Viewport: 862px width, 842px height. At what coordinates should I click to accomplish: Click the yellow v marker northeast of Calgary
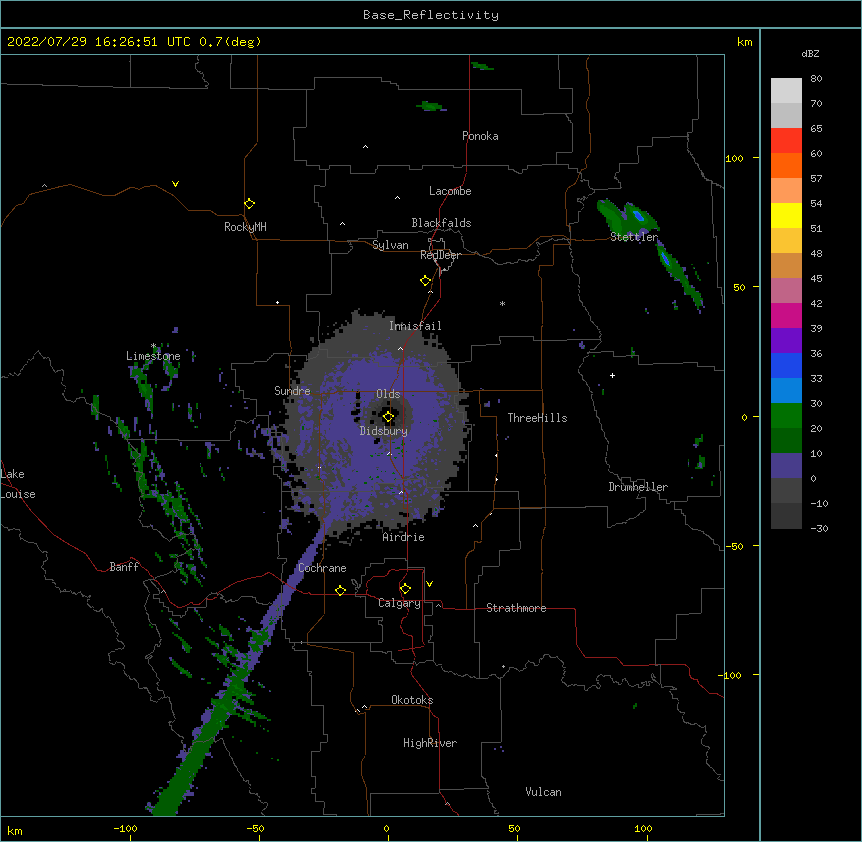(x=429, y=584)
